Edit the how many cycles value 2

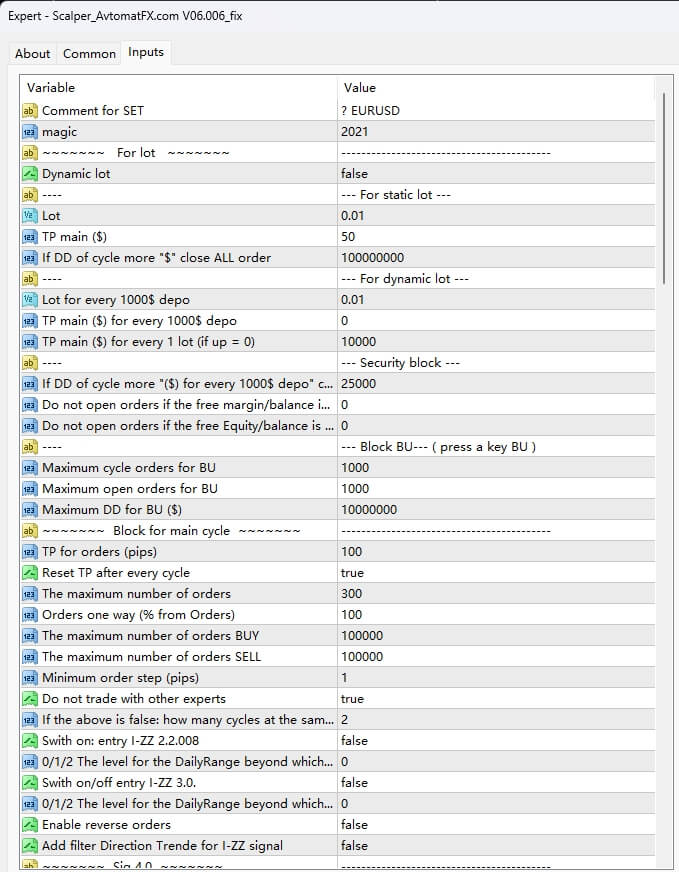496,720
